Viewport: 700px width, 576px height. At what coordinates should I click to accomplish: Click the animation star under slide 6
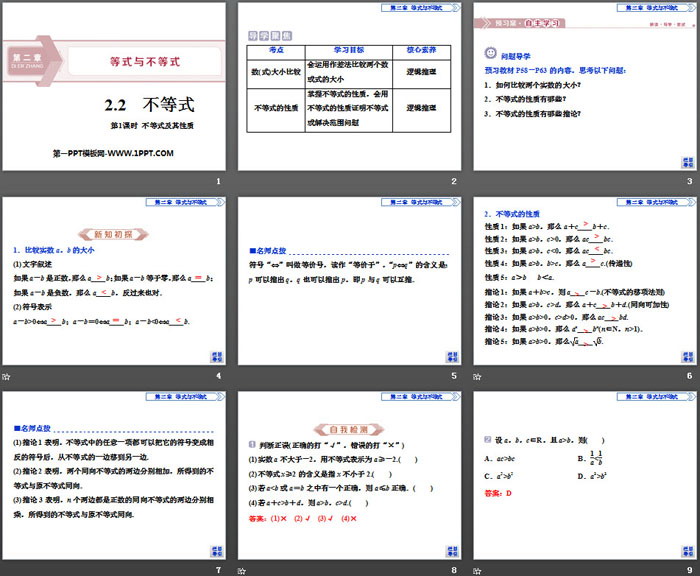point(477,375)
